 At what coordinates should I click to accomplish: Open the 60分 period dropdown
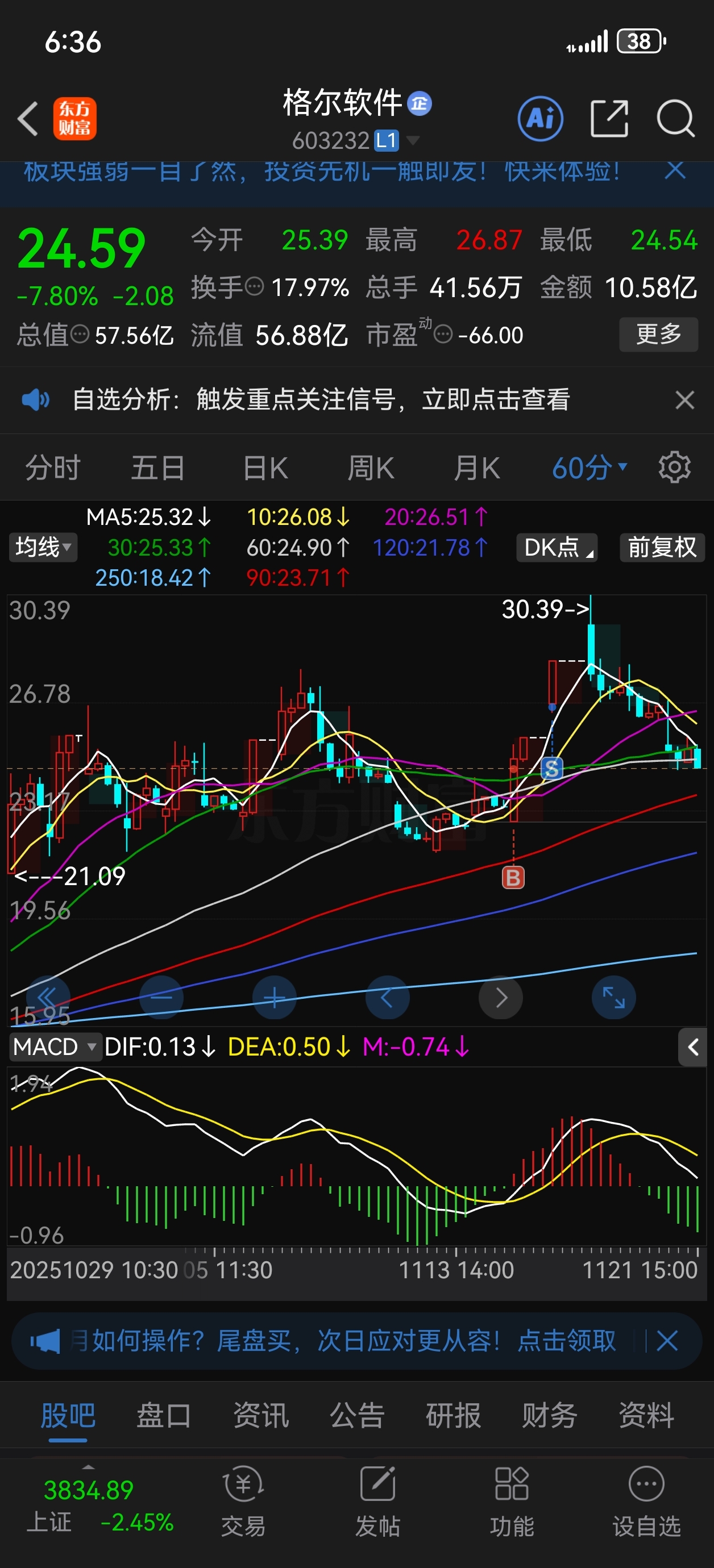point(589,468)
